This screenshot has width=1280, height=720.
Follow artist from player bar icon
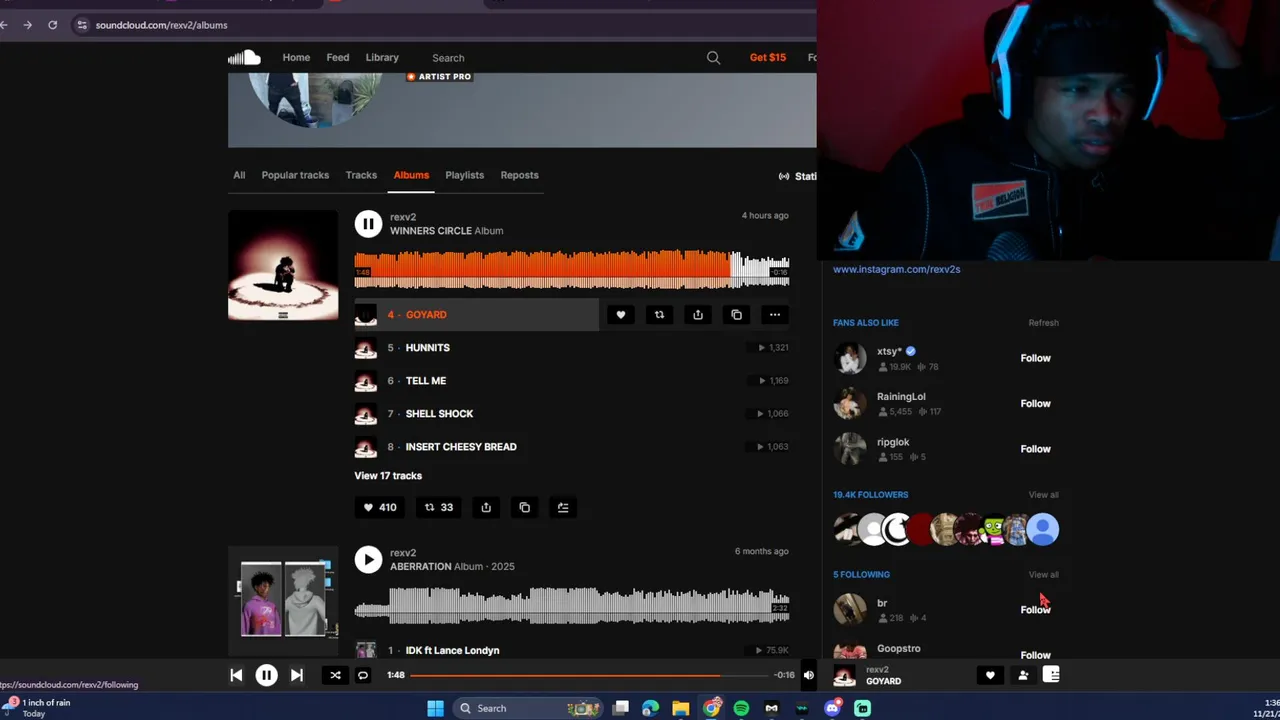[1022, 676]
